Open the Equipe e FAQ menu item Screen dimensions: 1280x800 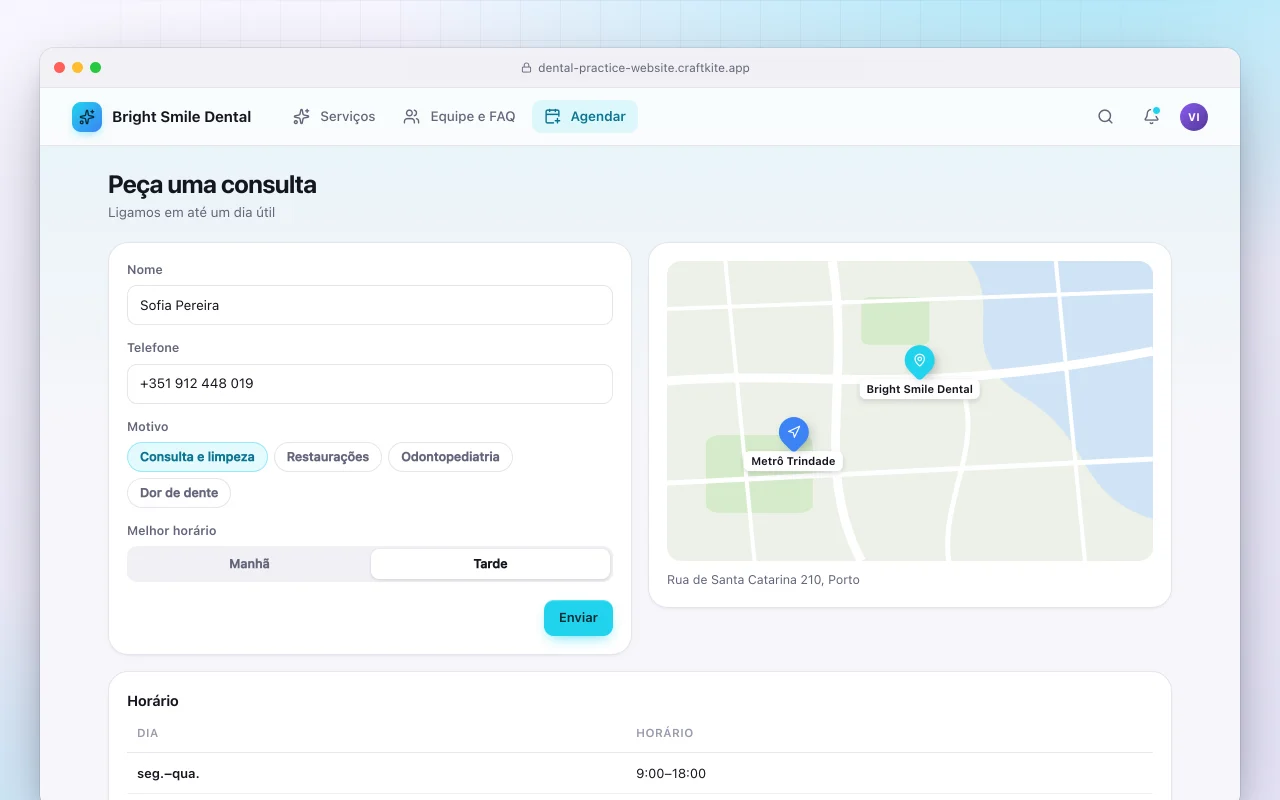coord(459,117)
